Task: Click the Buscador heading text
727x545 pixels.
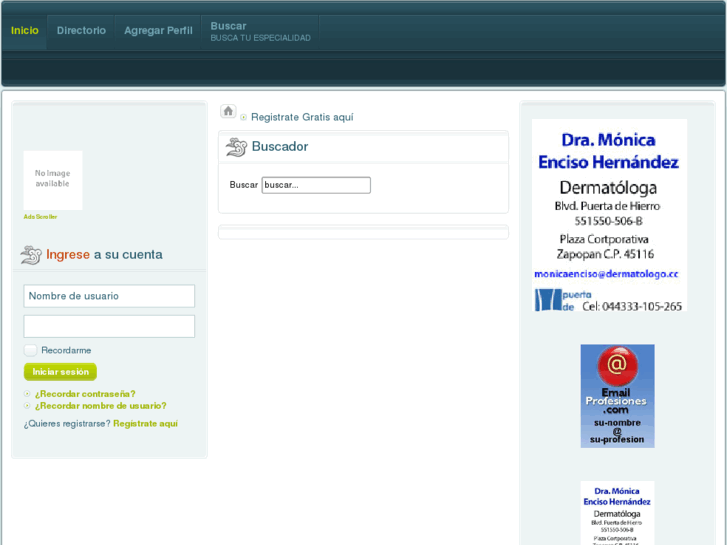Action: click(x=280, y=147)
